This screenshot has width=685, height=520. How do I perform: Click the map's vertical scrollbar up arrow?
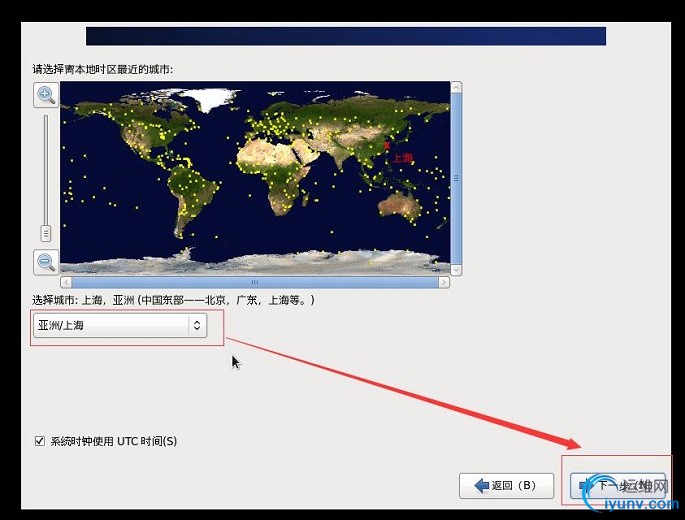pos(456,87)
